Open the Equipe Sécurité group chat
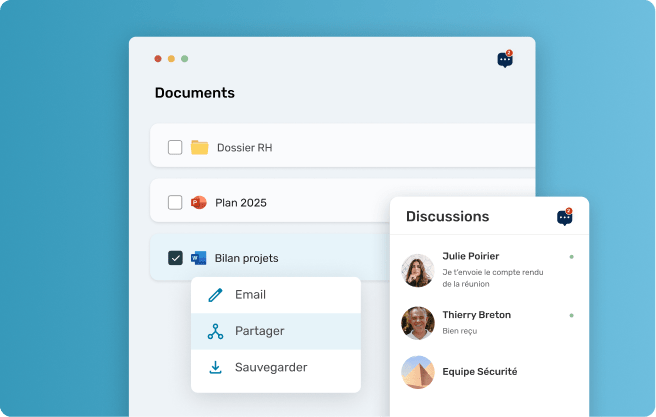Screen dimensions: 656x417 pyautogui.click(x=479, y=371)
